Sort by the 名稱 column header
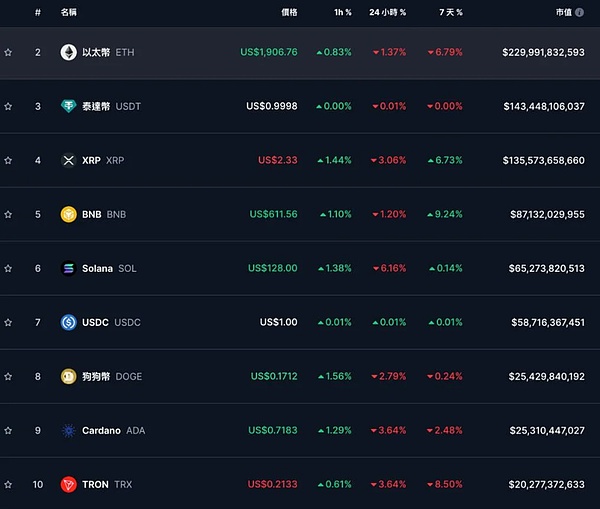600x509 pixels. pos(67,12)
